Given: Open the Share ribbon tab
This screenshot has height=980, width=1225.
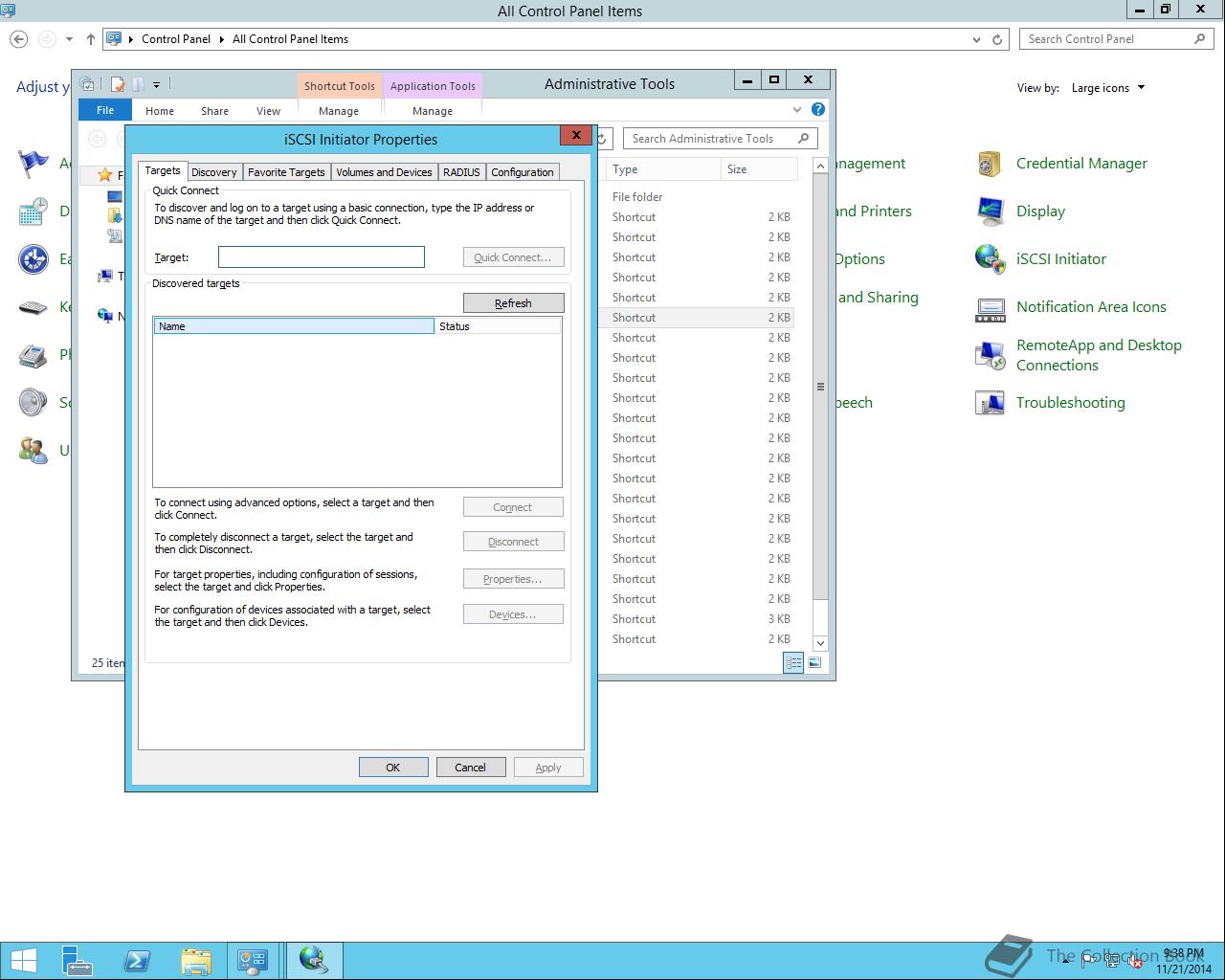Looking at the screenshot, I should [214, 111].
